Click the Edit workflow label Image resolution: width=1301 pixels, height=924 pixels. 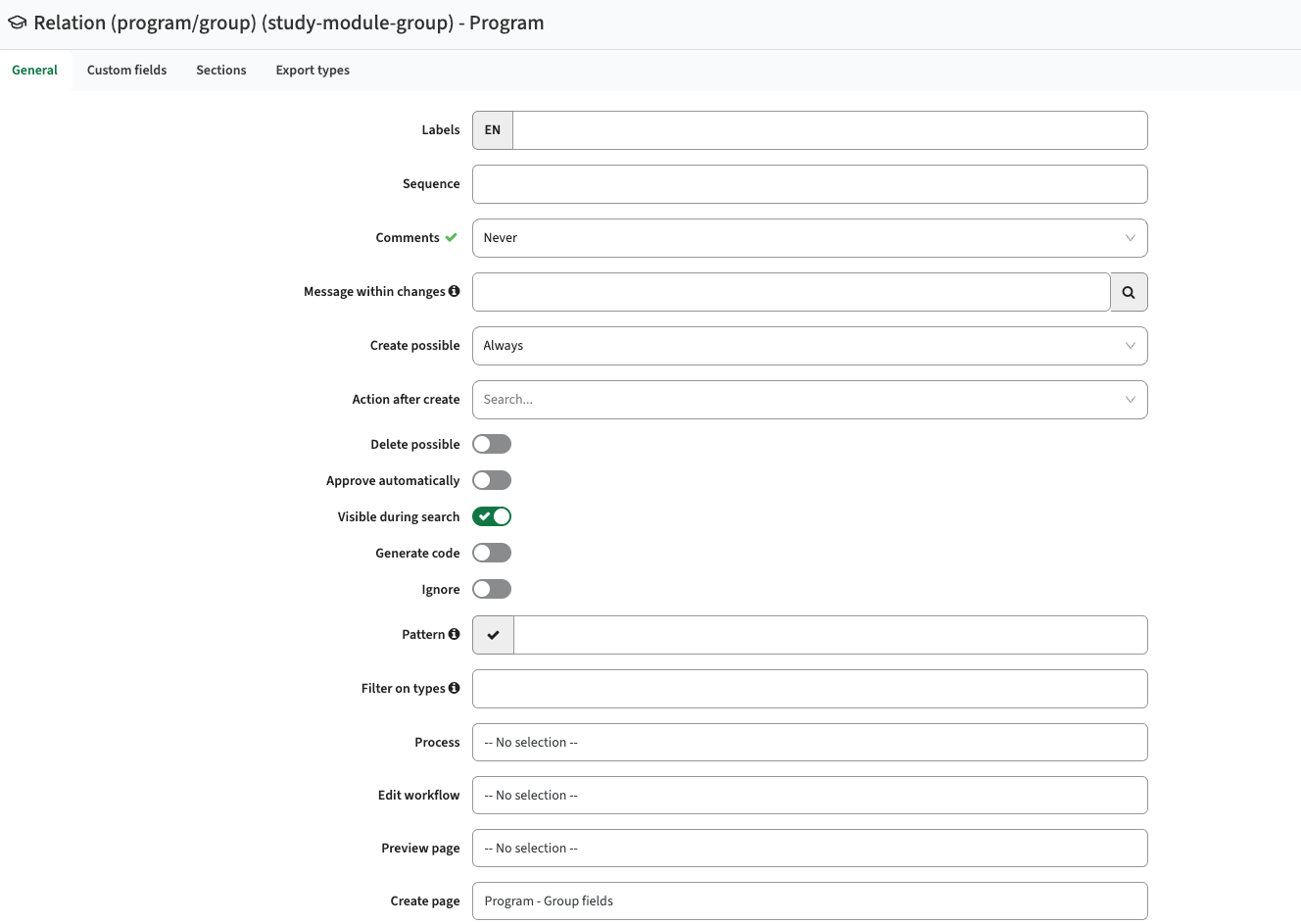418,795
